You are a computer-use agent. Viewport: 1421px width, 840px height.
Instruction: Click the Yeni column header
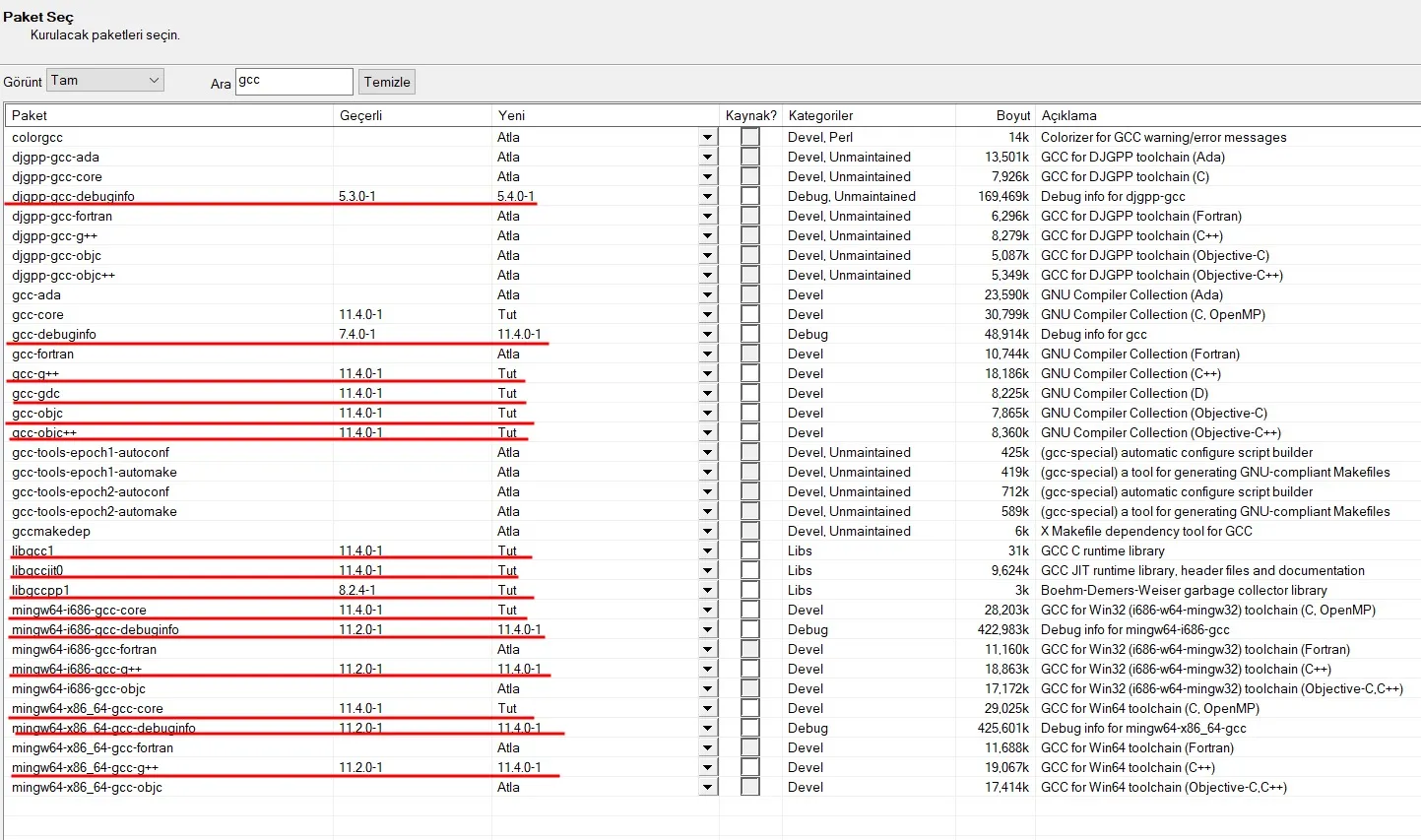tap(606, 115)
